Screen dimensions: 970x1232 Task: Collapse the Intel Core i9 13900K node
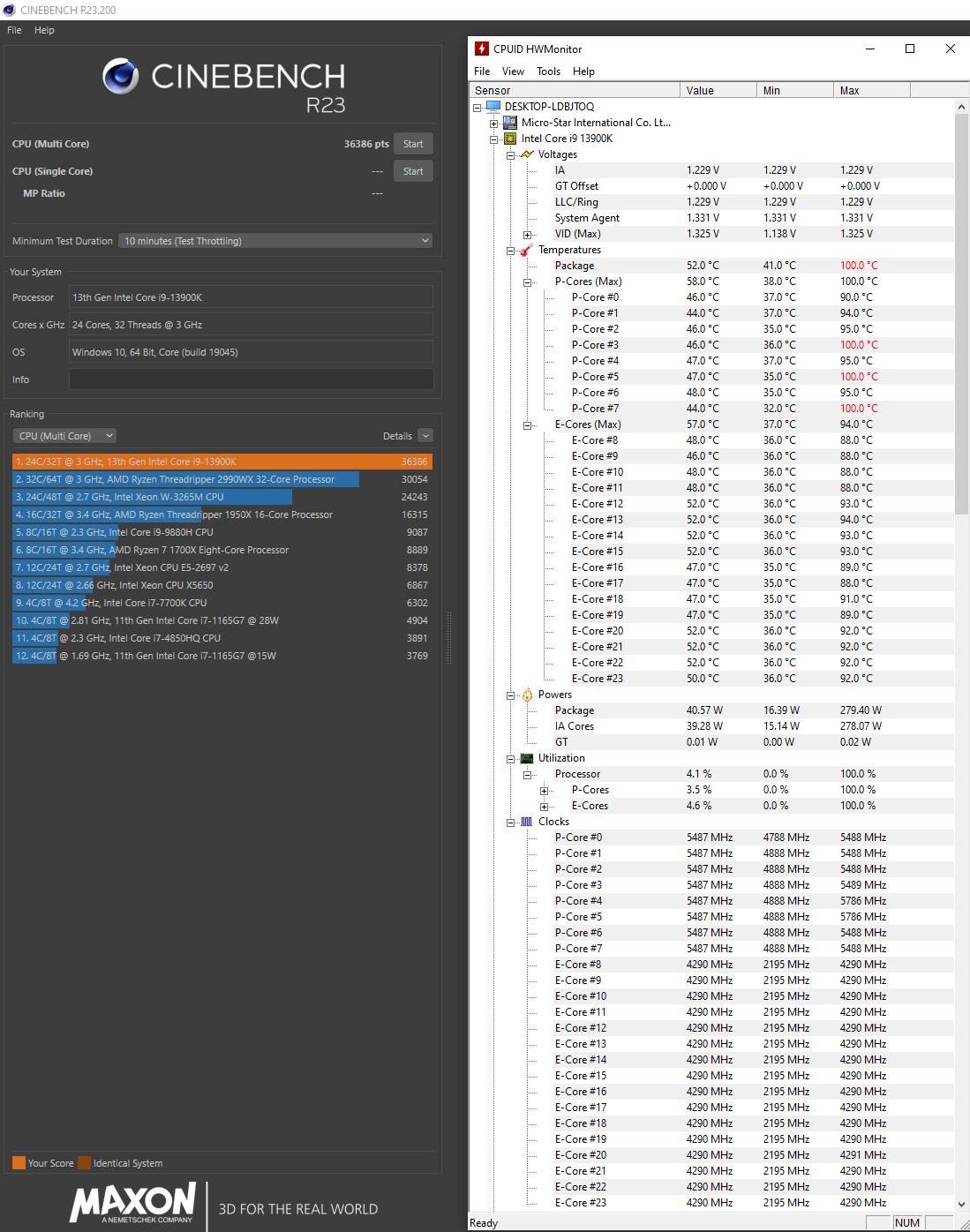click(494, 139)
